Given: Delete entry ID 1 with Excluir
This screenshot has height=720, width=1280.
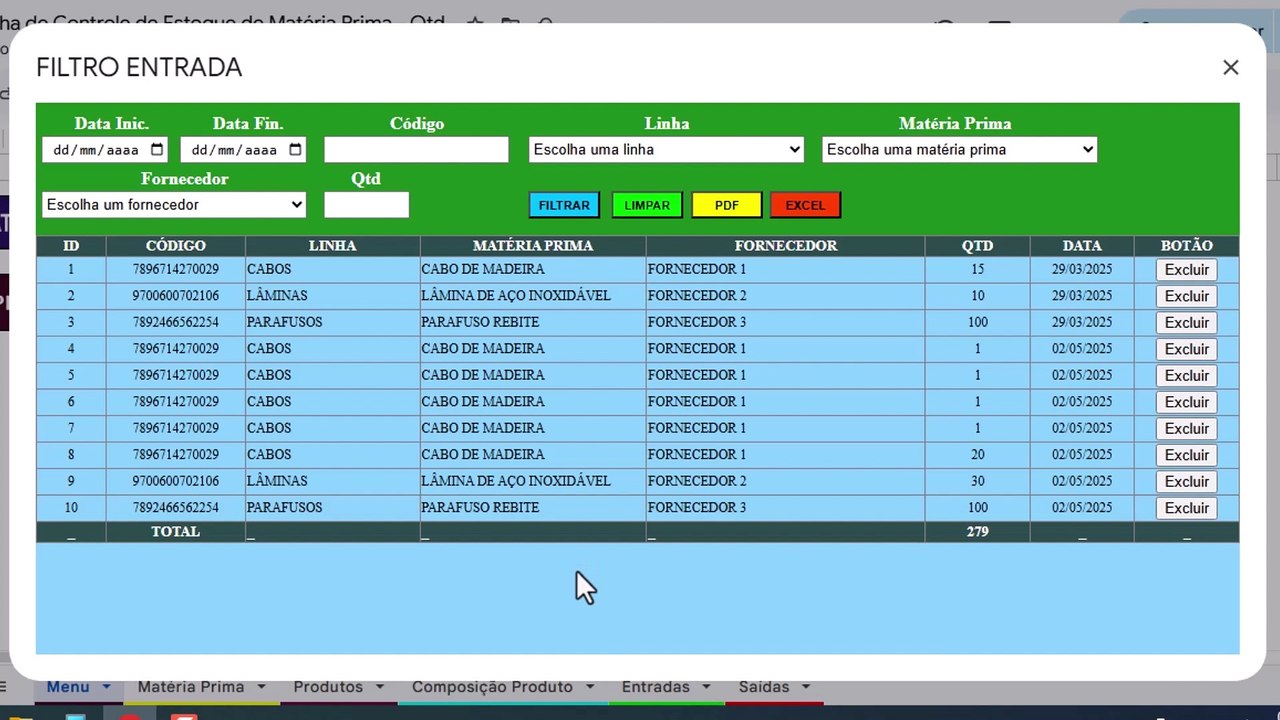Looking at the screenshot, I should (1187, 270).
